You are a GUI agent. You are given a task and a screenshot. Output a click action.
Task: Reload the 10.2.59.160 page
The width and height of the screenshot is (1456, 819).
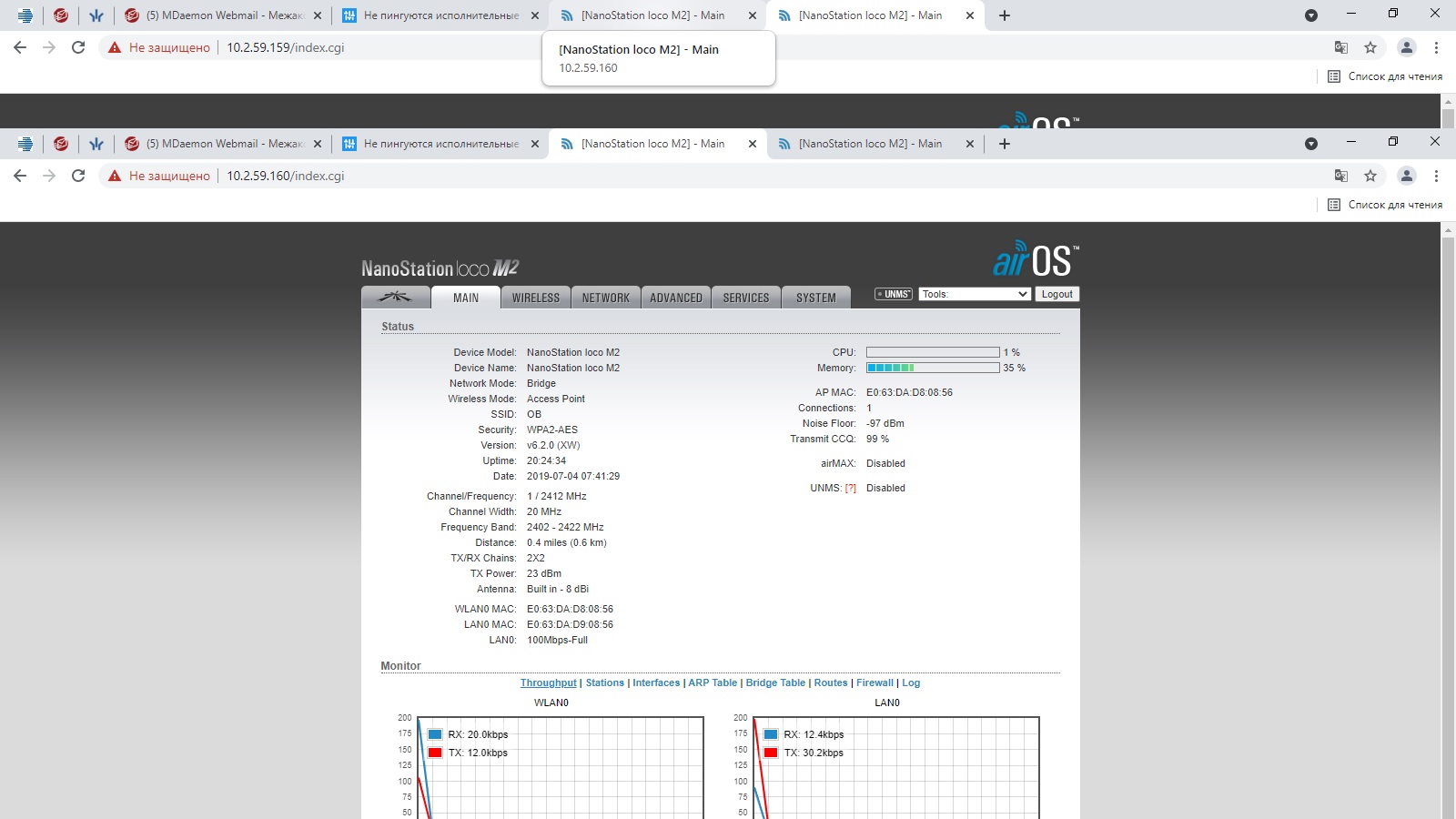click(78, 176)
